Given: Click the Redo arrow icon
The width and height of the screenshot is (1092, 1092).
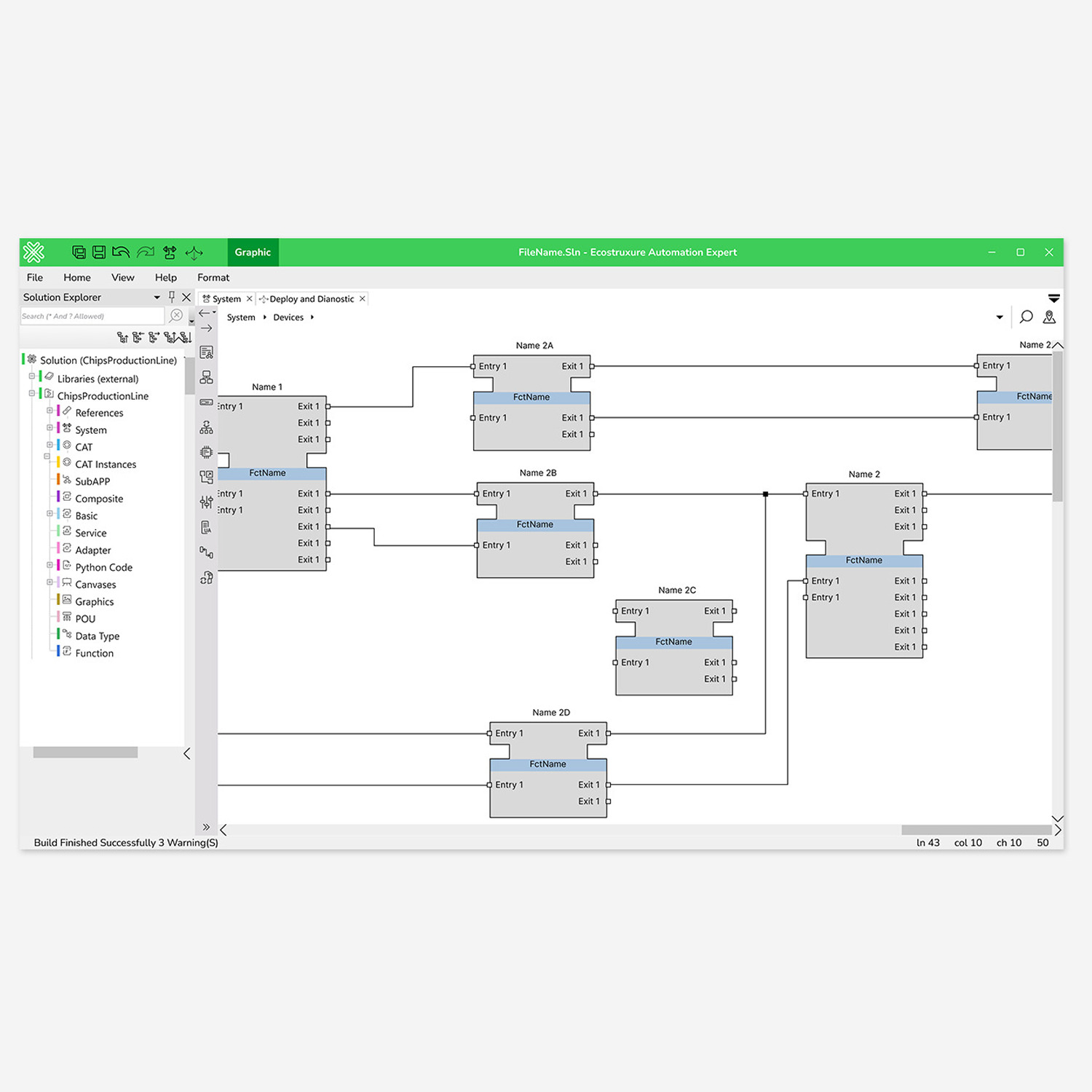Looking at the screenshot, I should pyautogui.click(x=146, y=253).
